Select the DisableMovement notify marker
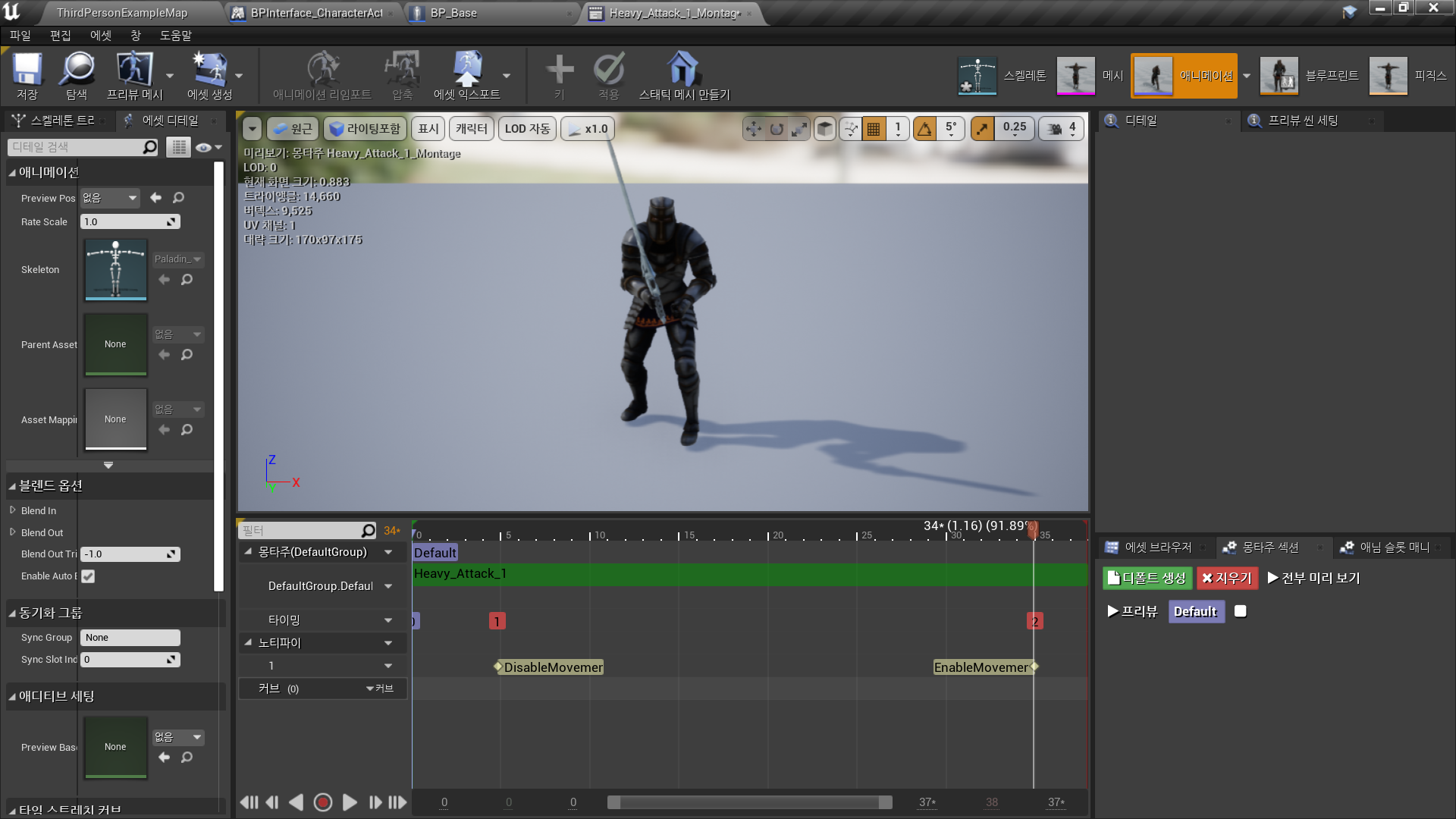The width and height of the screenshot is (1456, 819). tap(552, 667)
